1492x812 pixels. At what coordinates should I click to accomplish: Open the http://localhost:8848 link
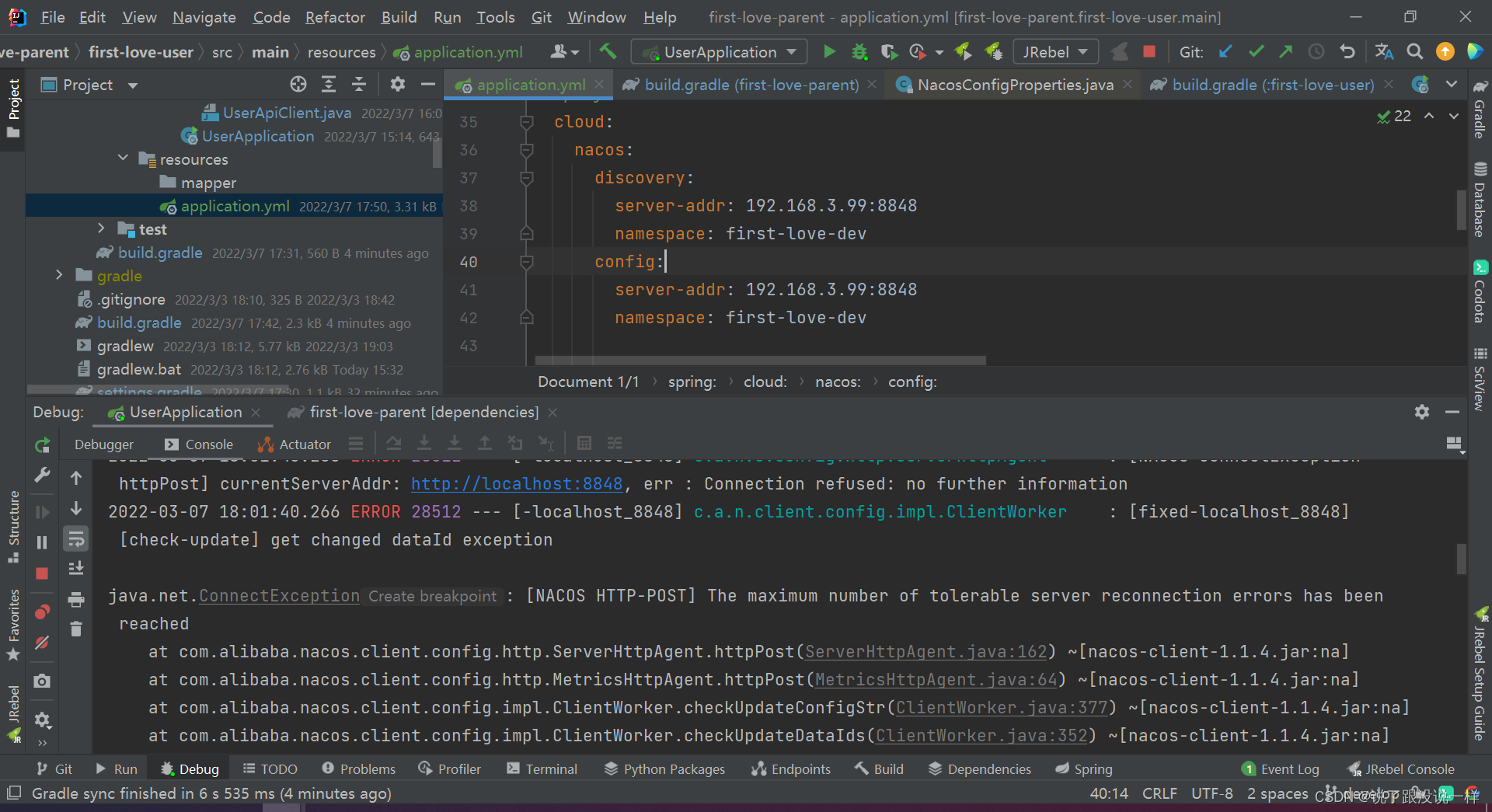517,483
